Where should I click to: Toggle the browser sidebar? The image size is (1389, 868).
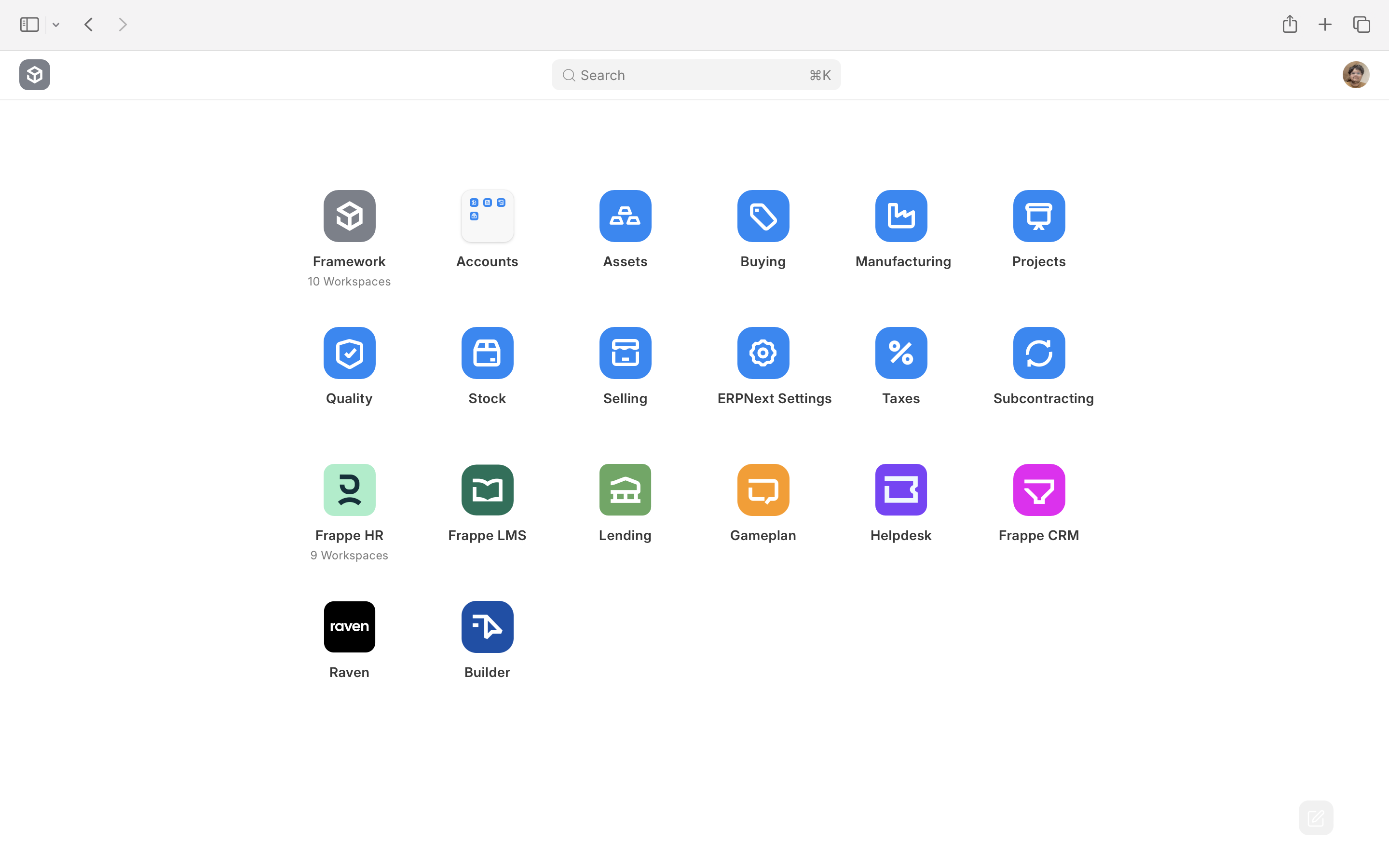point(29,25)
